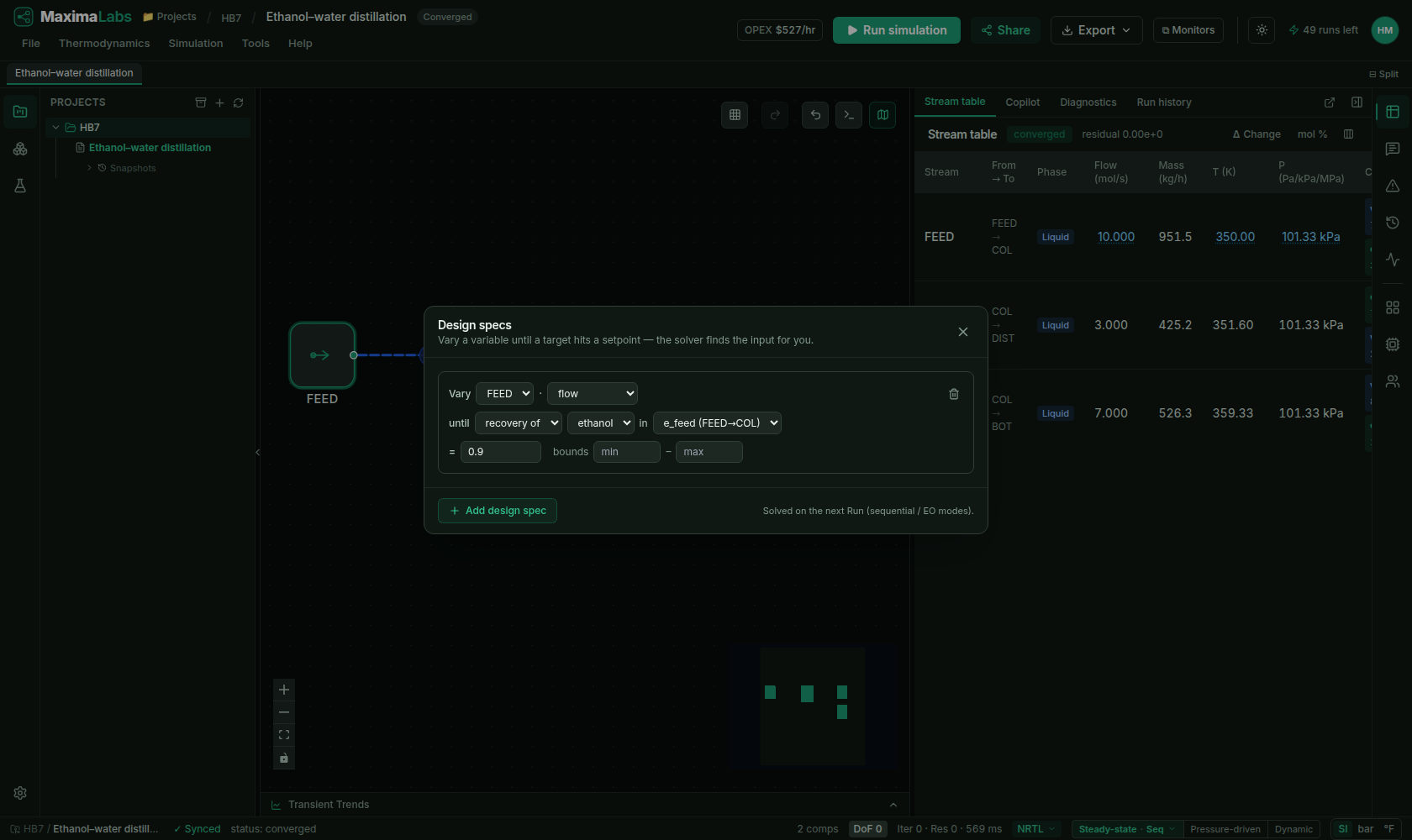The image size is (1412, 840).
Task: Click the undo arrow in flowsheet toolbar
Action: coord(815,115)
